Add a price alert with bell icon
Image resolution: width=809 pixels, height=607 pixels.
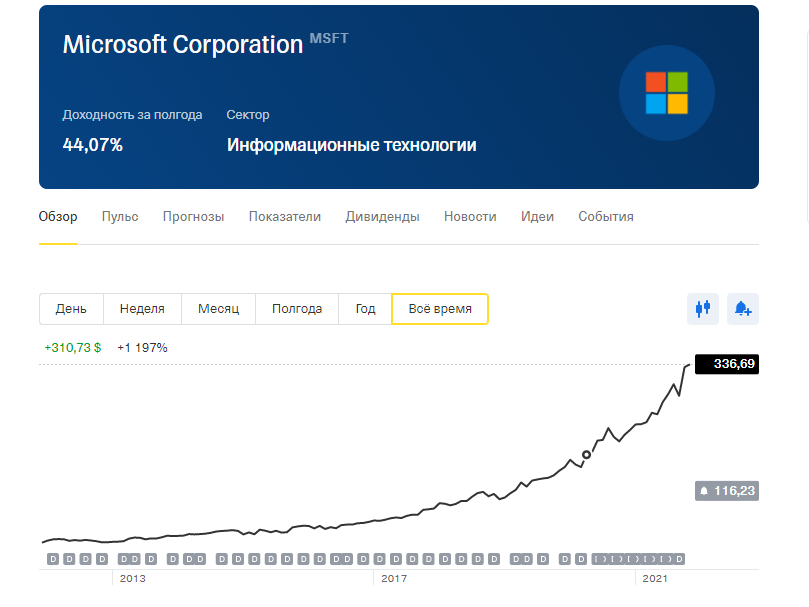pos(743,309)
